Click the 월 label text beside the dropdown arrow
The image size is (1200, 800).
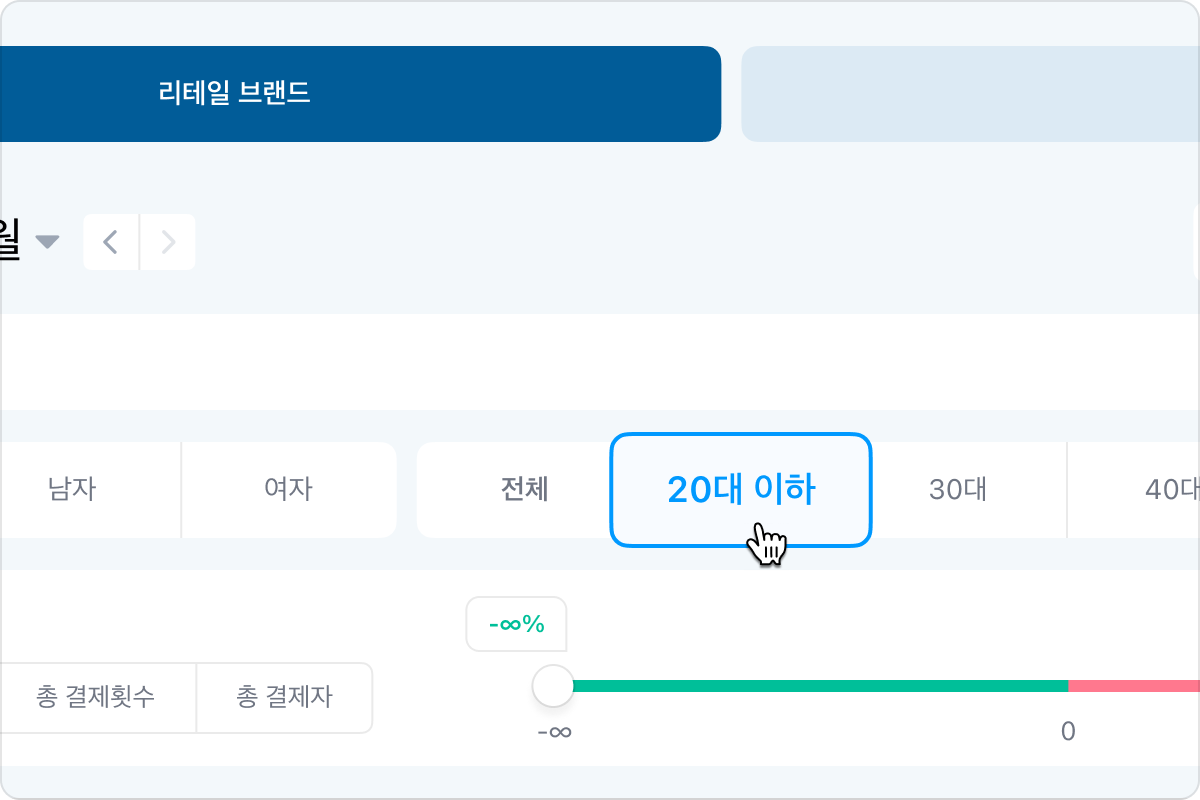click(9, 242)
